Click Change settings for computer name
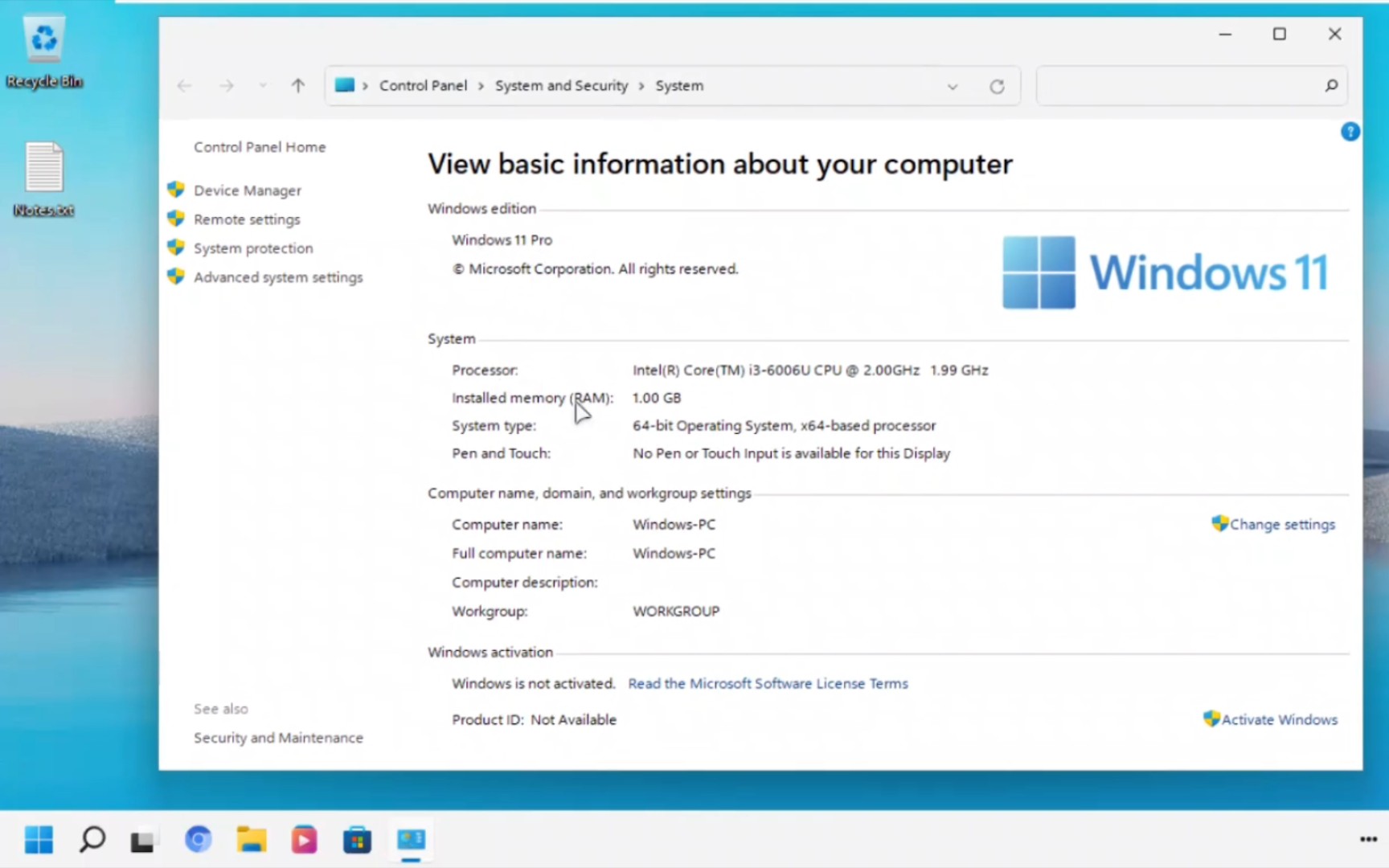Screen dimensions: 1389x868 [1282, 524]
